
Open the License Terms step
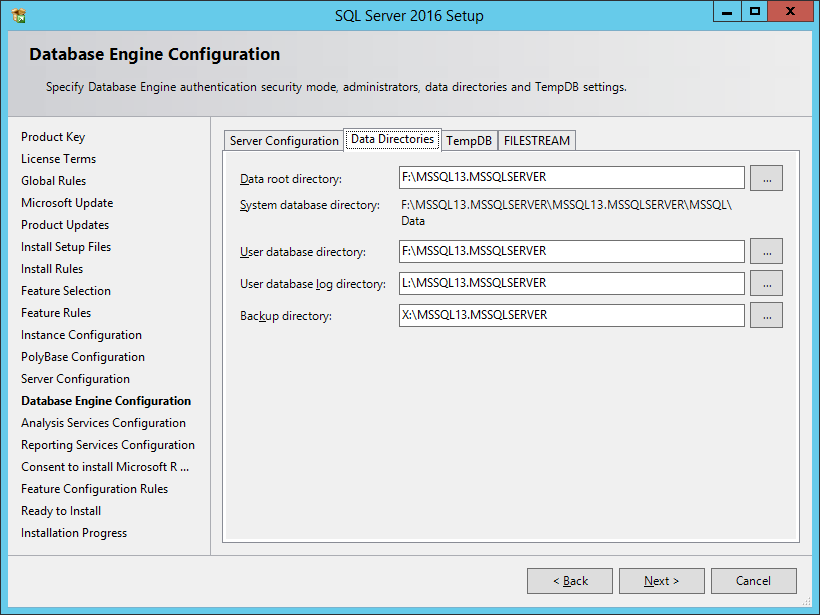58,158
